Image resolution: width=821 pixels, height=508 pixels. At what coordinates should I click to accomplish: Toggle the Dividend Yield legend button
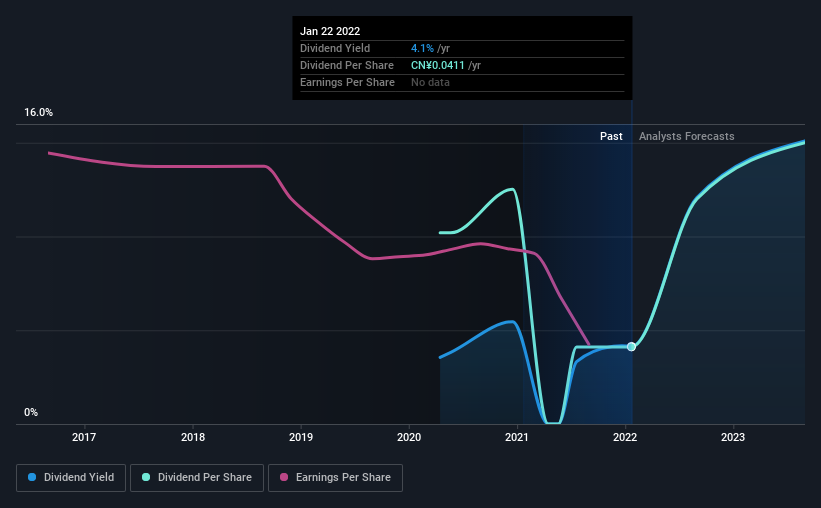click(71, 478)
